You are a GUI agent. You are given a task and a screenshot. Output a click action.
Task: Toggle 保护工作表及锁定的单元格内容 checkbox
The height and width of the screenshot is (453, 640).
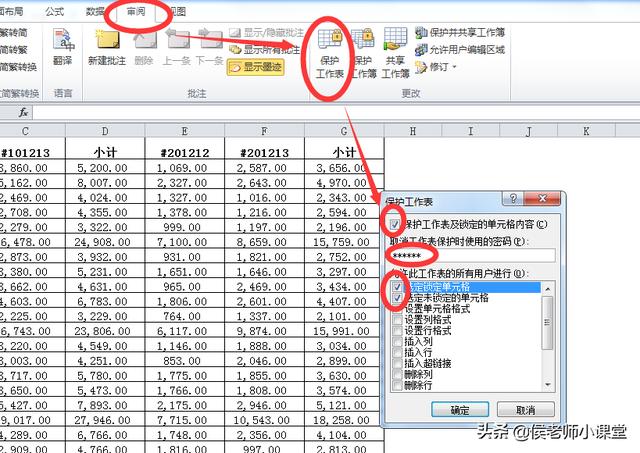point(395,224)
